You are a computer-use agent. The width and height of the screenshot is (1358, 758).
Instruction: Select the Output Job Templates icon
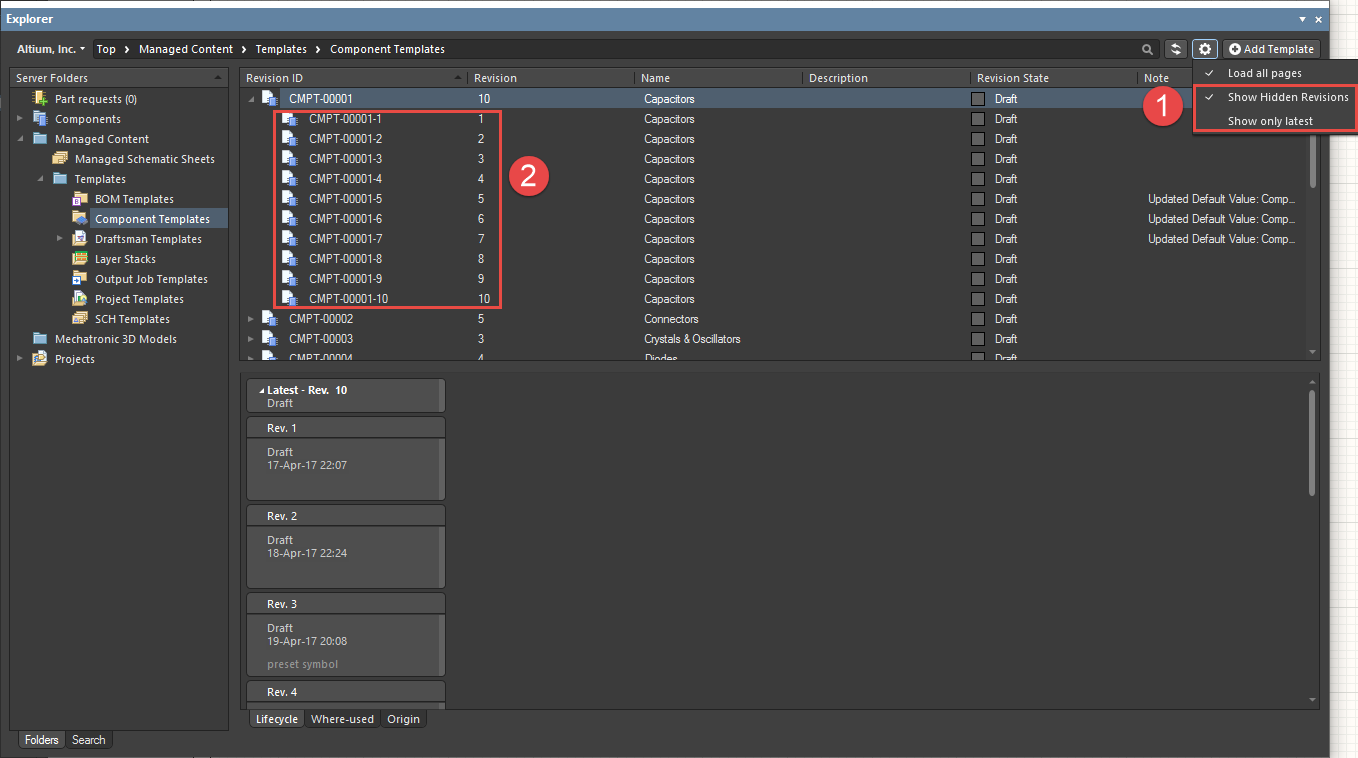tap(80, 279)
